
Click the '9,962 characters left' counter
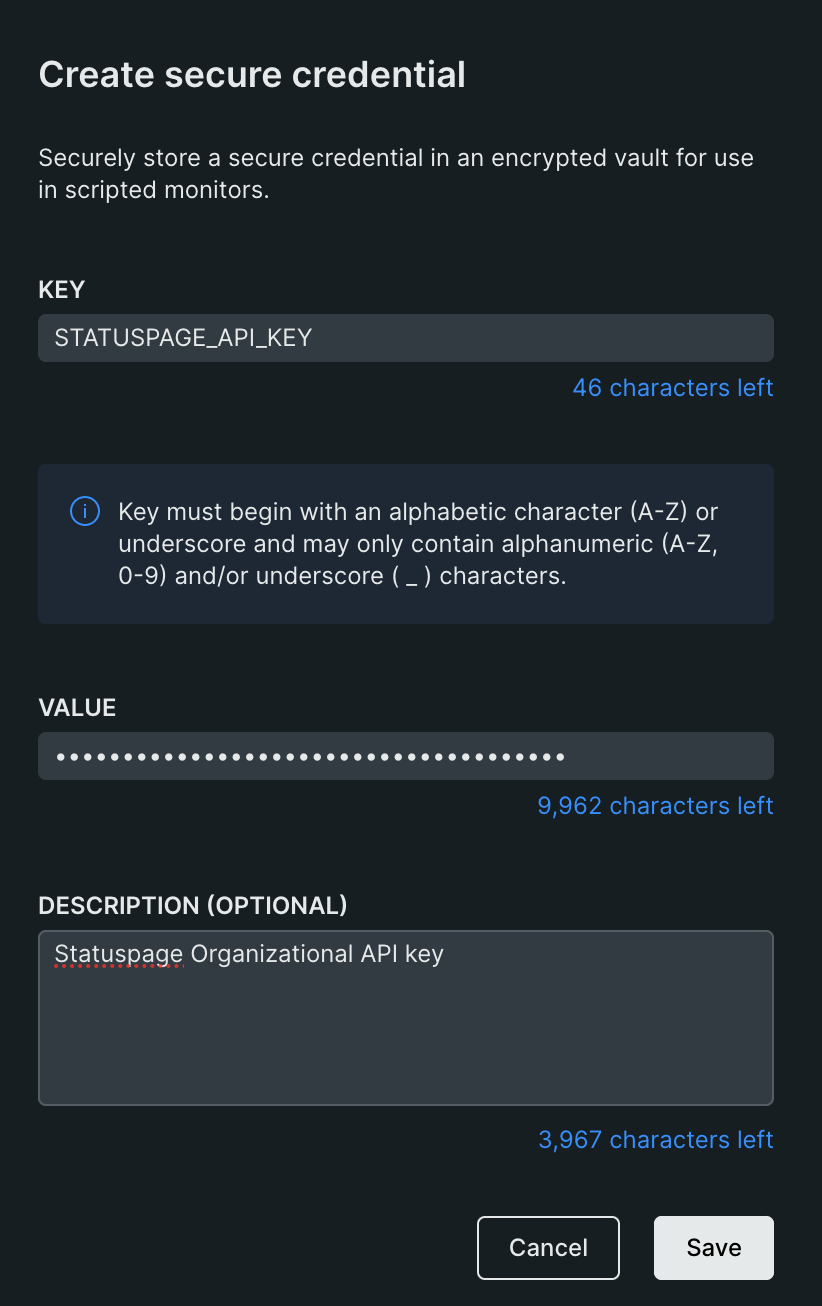(x=655, y=806)
